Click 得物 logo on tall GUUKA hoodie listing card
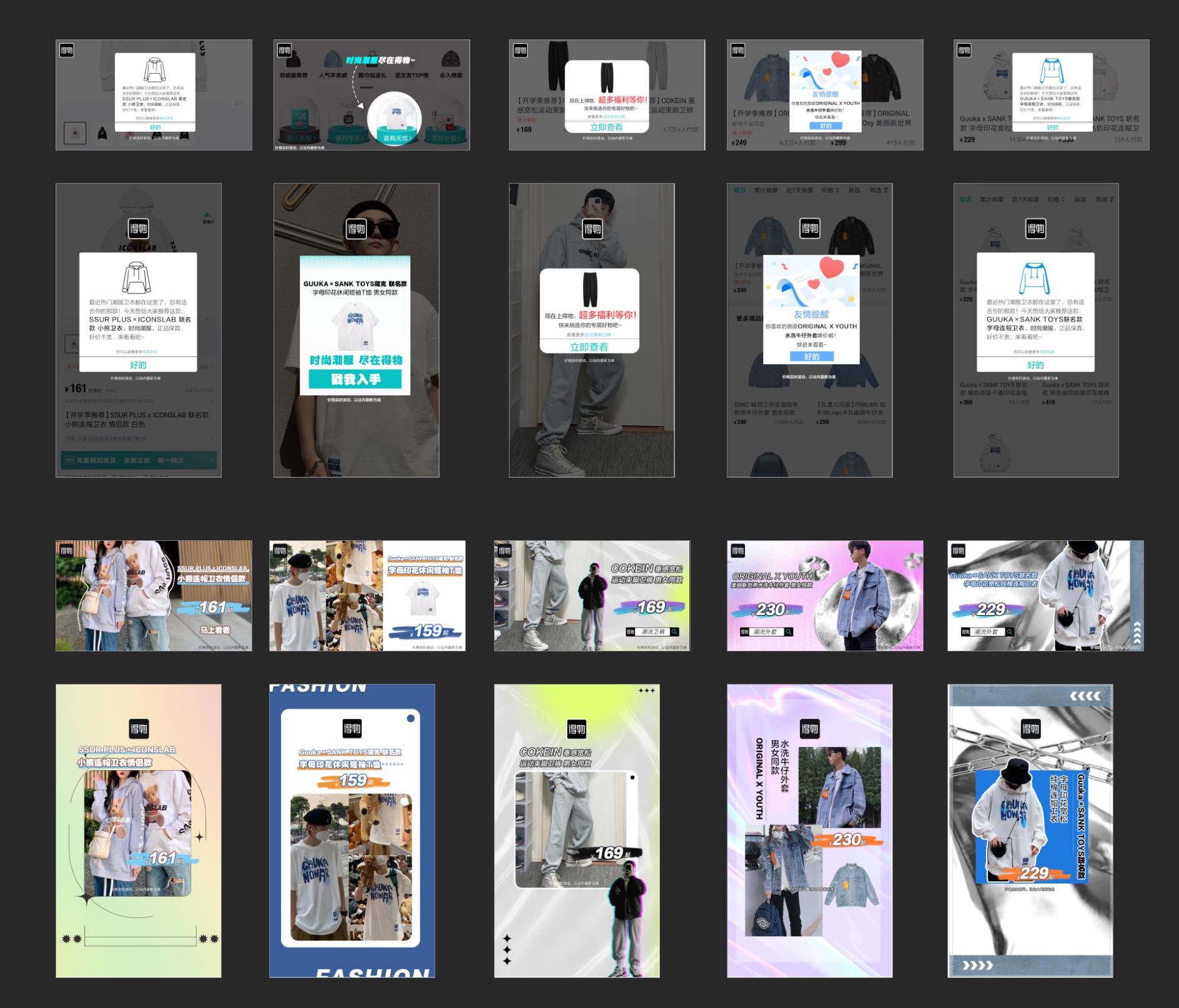The width and height of the screenshot is (1179, 1008). pos(1035,229)
